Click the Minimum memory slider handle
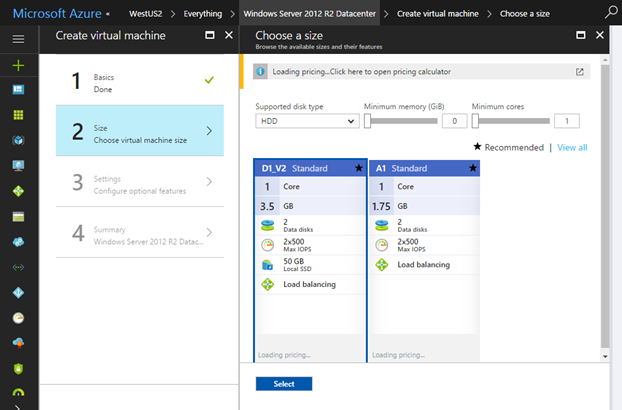The image size is (622, 410). pyautogui.click(x=368, y=121)
